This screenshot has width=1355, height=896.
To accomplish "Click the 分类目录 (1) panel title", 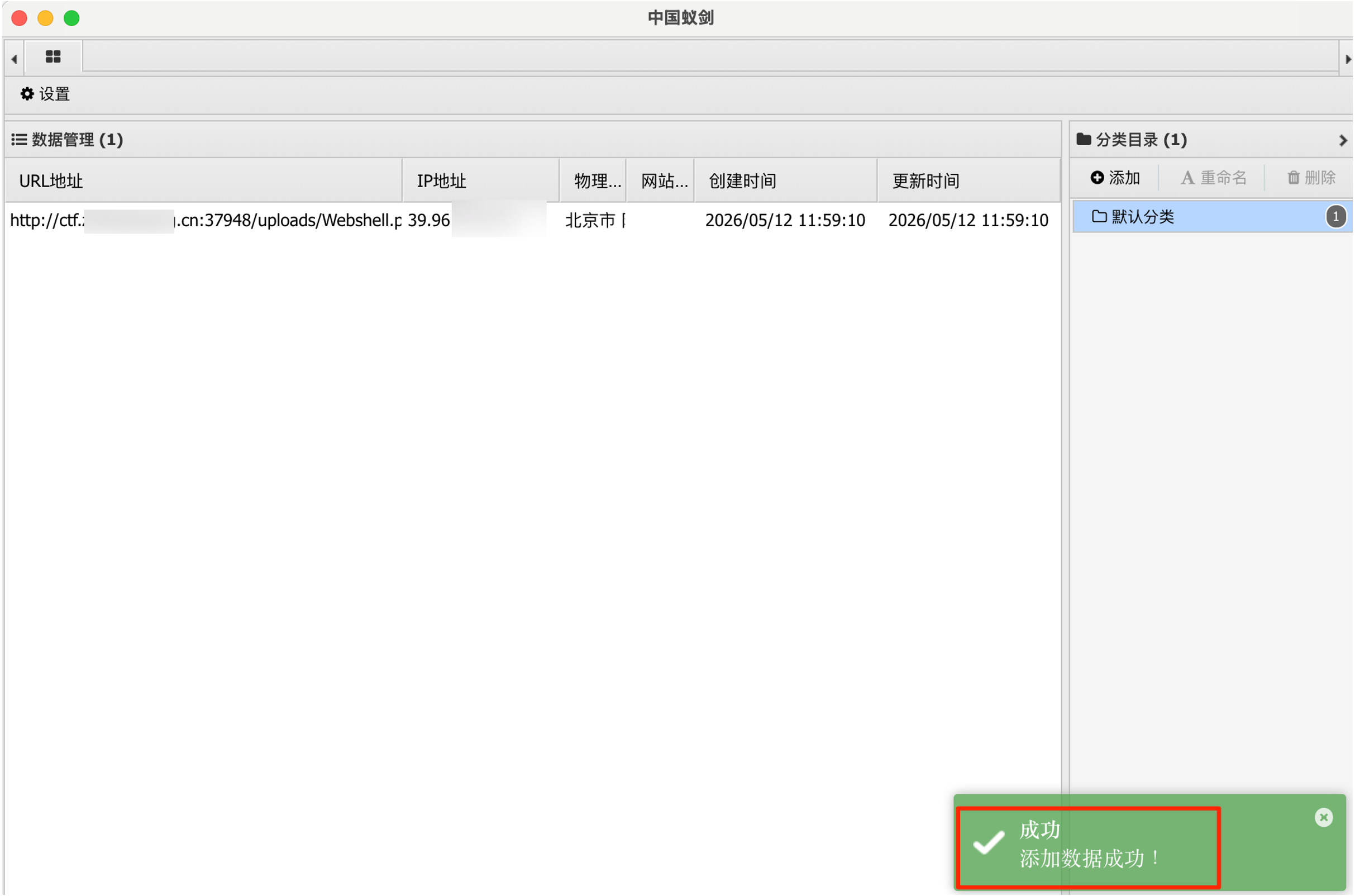I will [x=1141, y=140].
